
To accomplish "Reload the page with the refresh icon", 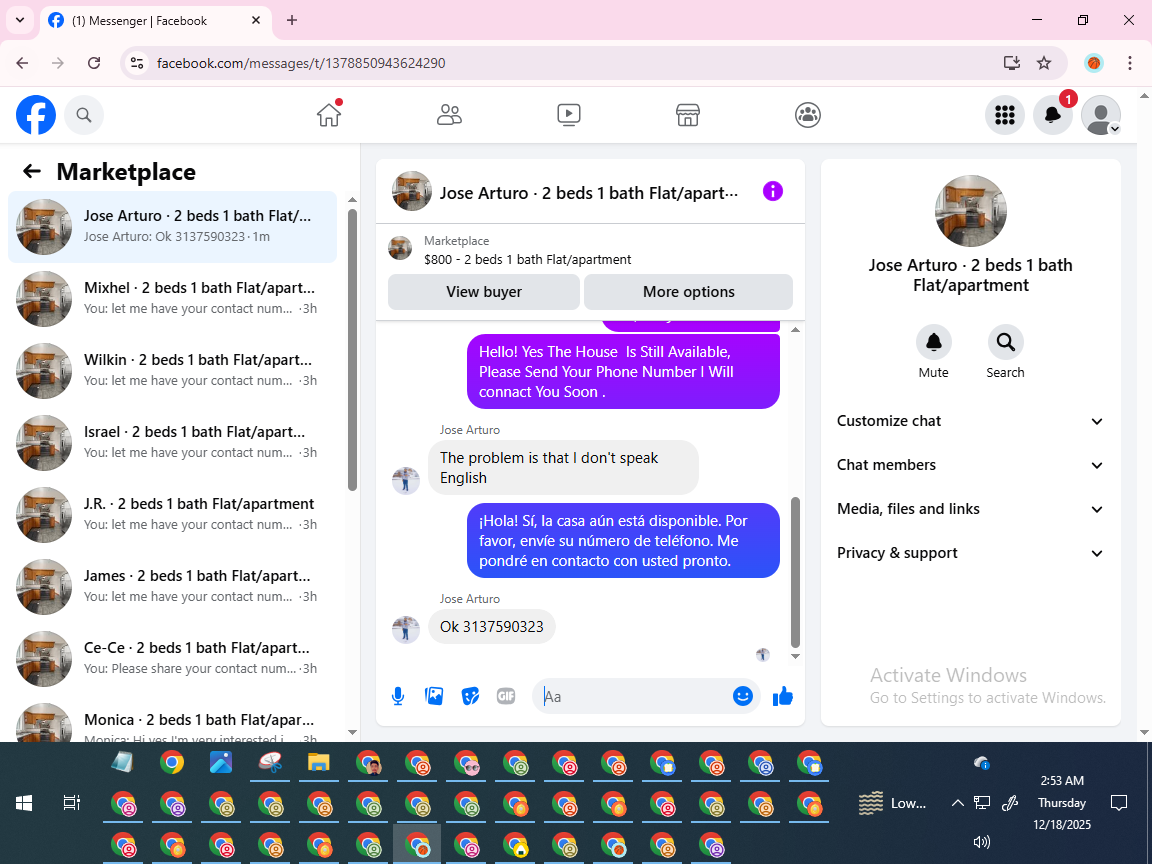I will click(94, 63).
